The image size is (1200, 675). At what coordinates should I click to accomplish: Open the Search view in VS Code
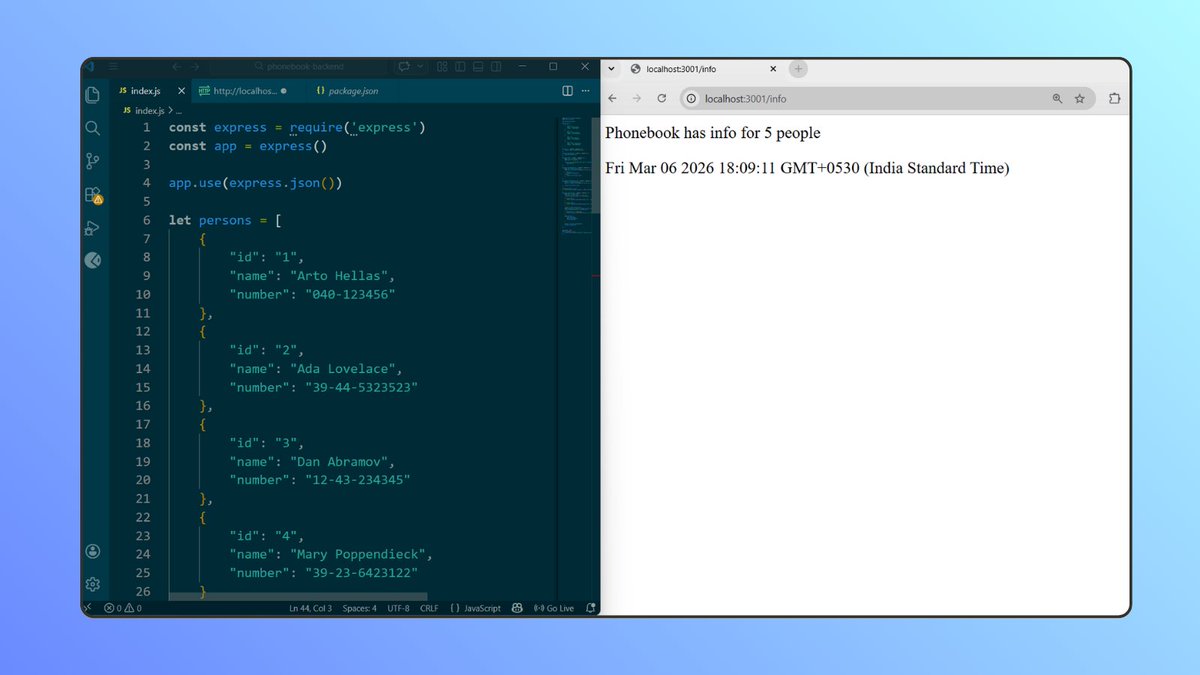coord(93,128)
